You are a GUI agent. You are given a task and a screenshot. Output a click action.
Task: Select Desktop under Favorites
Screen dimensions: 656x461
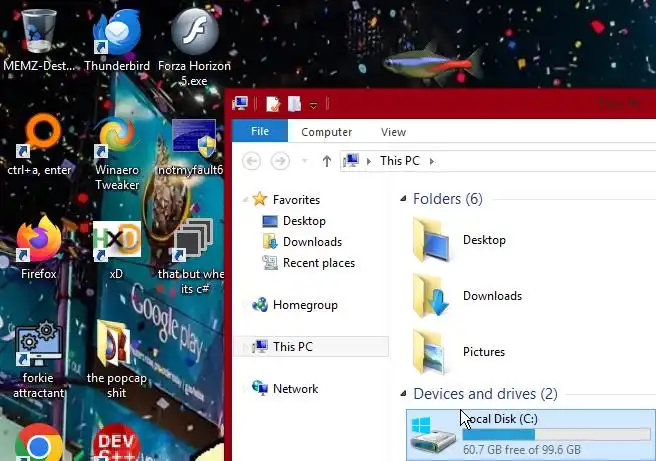(x=304, y=220)
